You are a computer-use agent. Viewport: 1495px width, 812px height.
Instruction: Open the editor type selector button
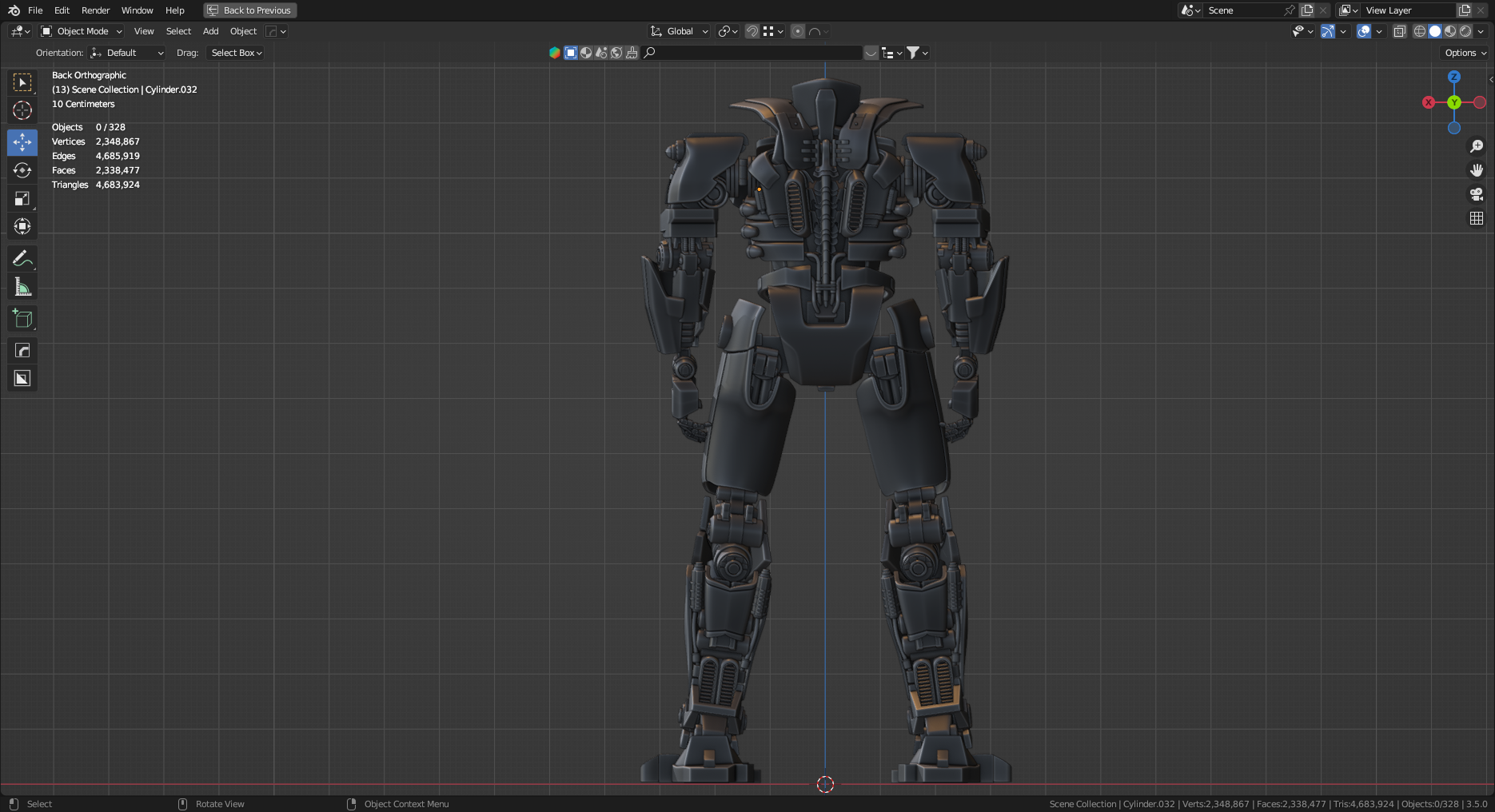20,31
